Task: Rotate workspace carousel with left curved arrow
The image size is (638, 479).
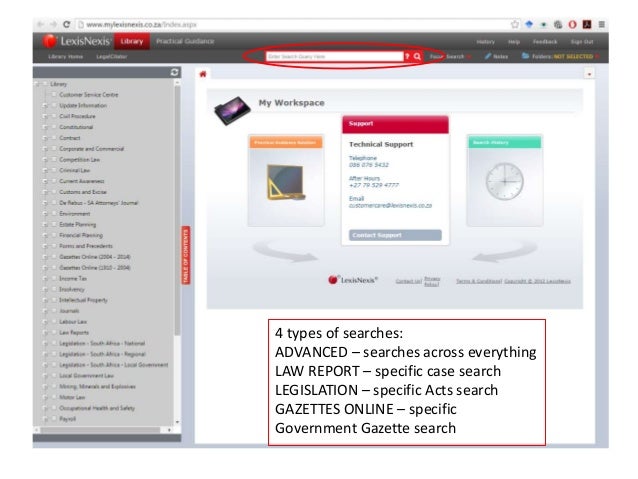Action: click(285, 252)
